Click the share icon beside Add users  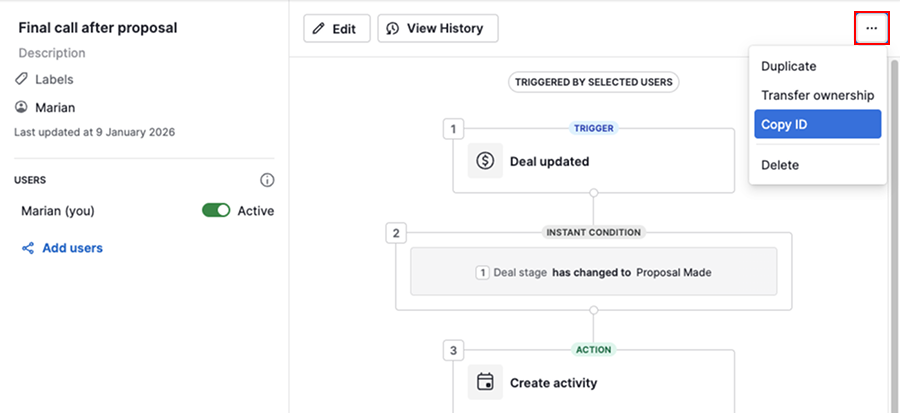click(x=28, y=248)
